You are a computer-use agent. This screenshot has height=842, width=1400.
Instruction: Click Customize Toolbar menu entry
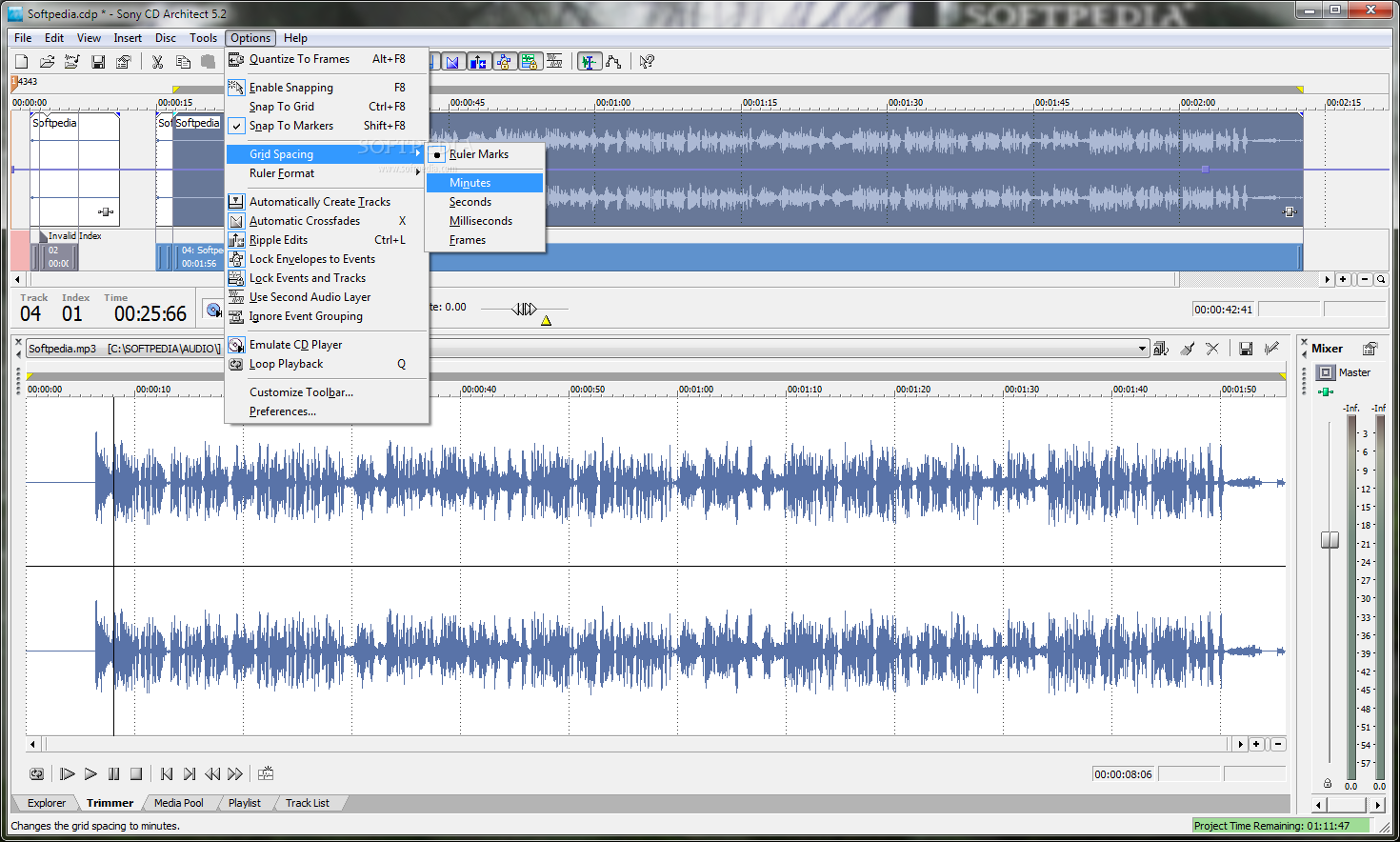[x=327, y=392]
